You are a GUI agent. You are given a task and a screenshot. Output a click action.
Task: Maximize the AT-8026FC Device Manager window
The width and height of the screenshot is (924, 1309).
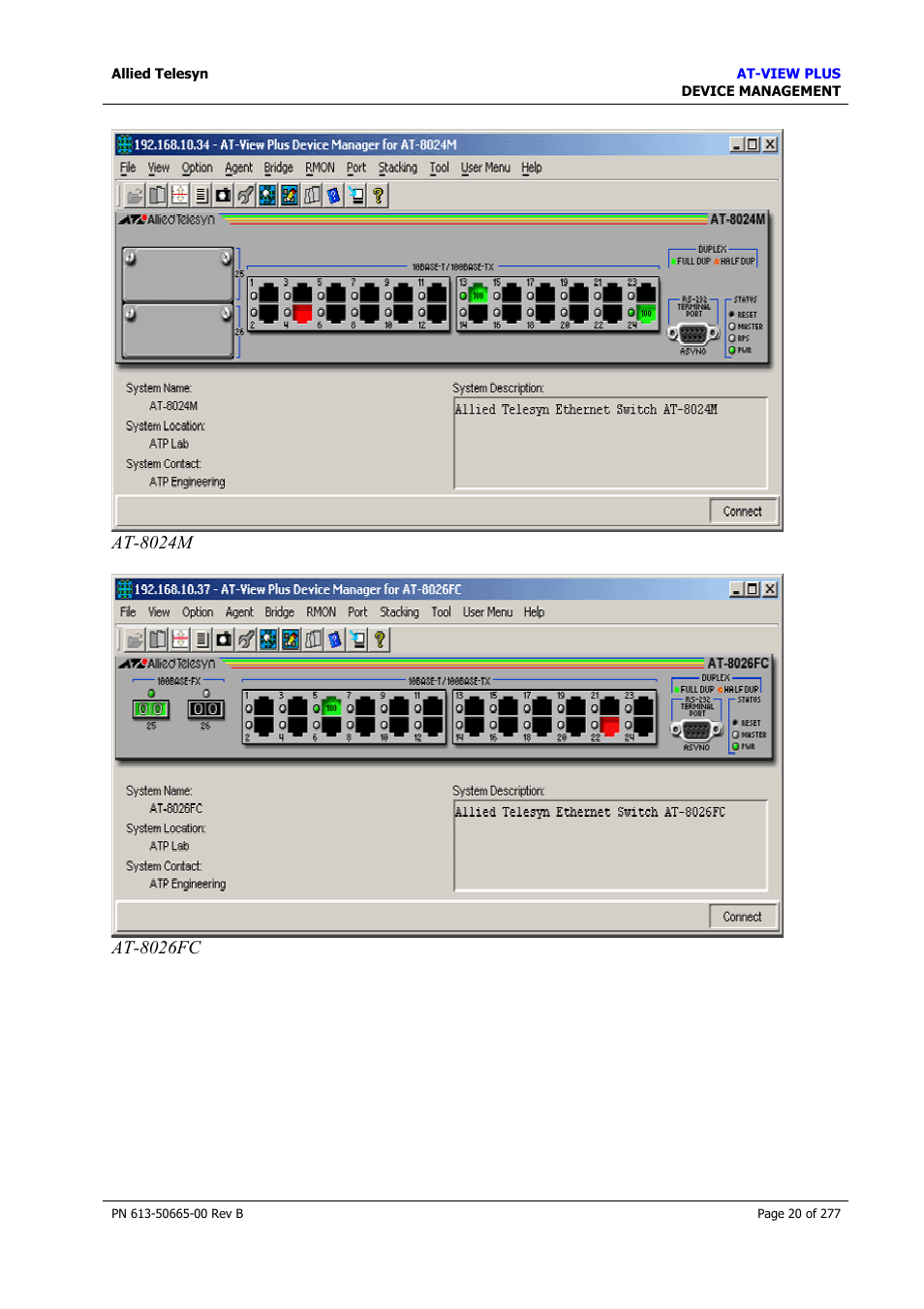pos(753,589)
